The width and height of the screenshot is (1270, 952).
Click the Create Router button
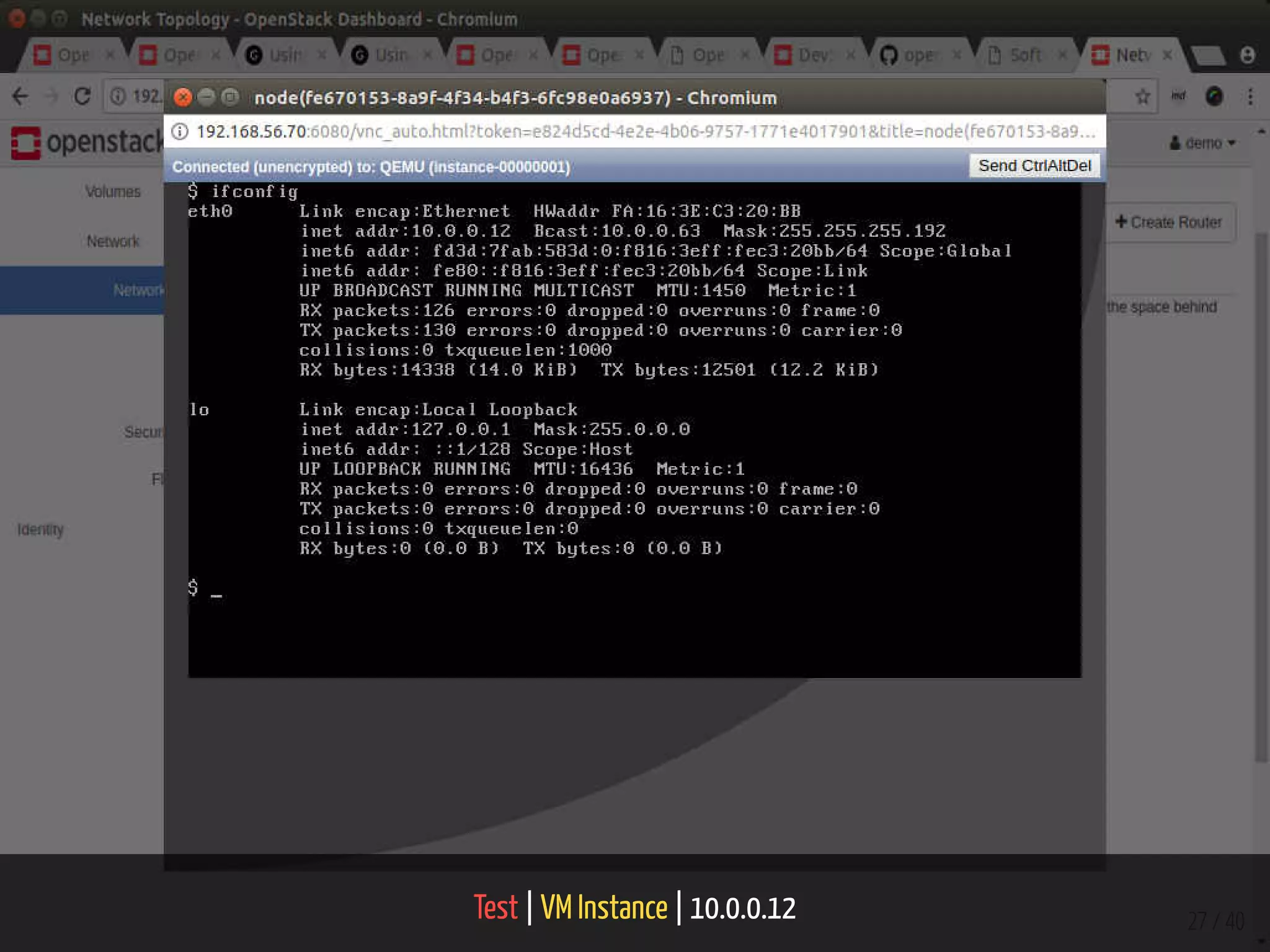pos(1168,222)
